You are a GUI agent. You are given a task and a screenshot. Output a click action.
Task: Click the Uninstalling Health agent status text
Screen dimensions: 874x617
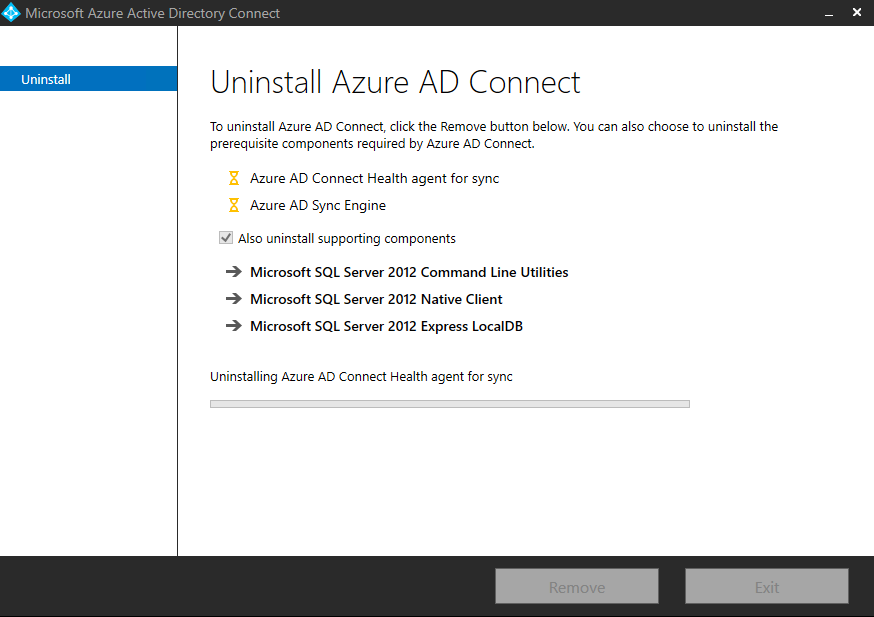click(361, 377)
